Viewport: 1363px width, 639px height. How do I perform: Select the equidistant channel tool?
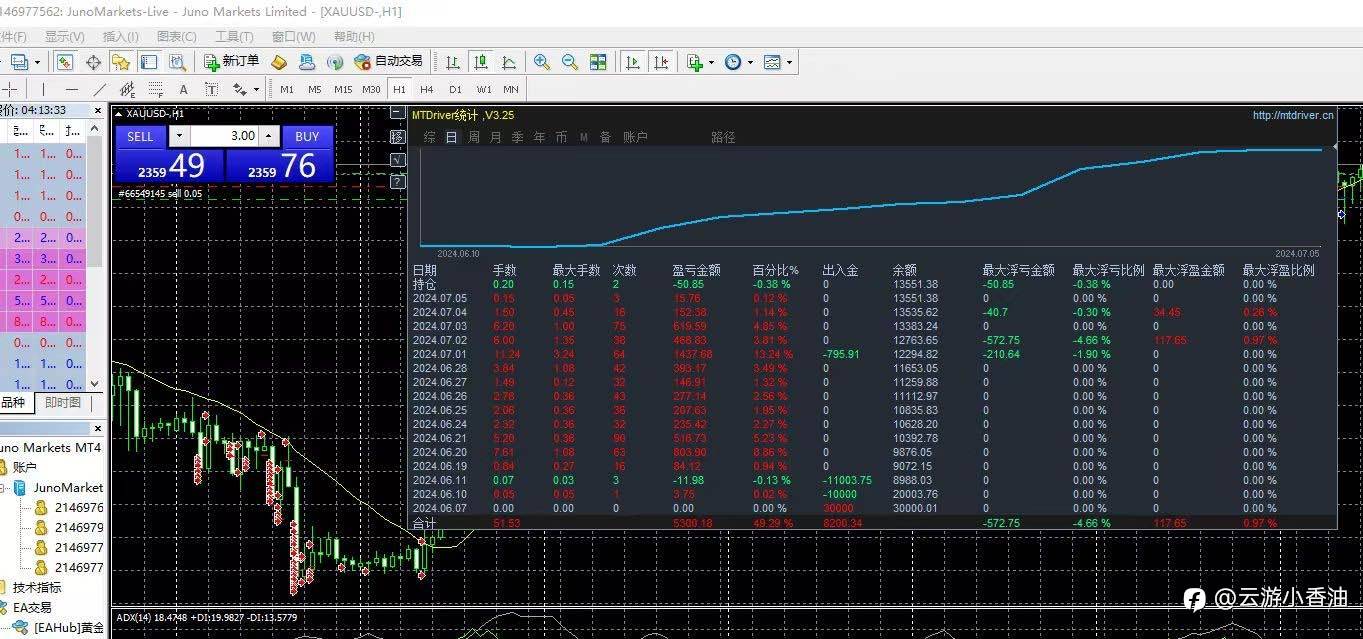127,89
